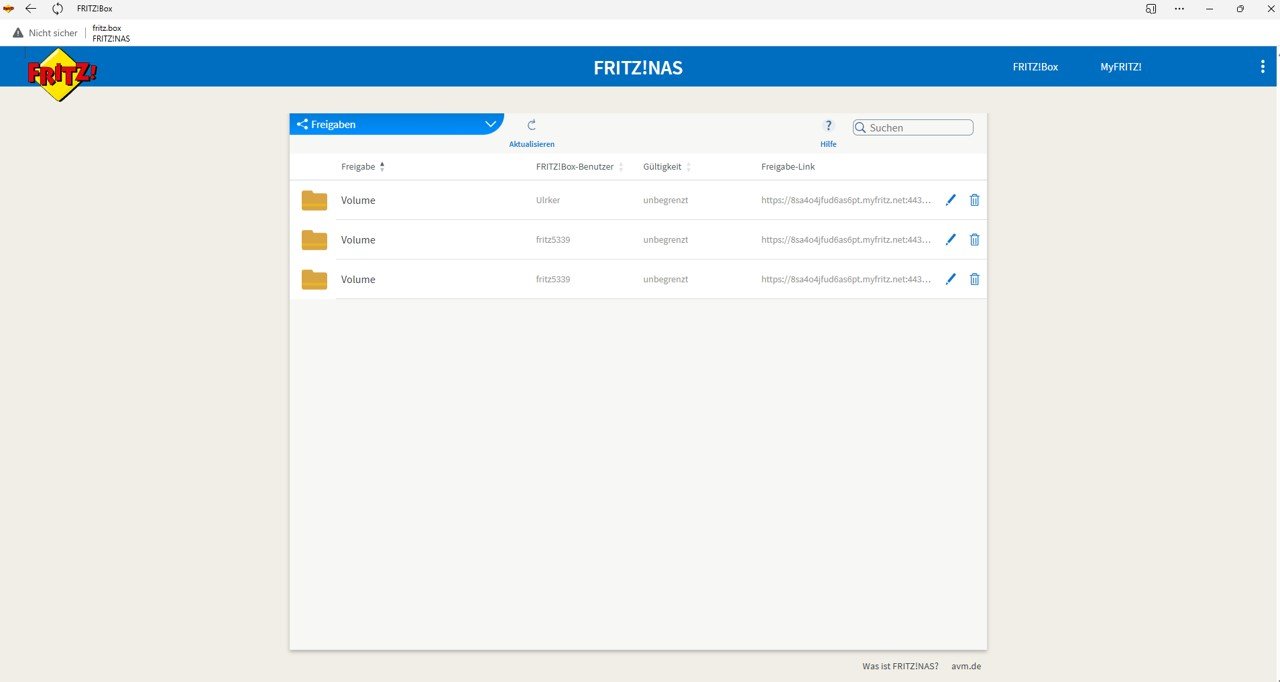Sort by Freigabe column arrows
The height and width of the screenshot is (682, 1280).
point(382,167)
